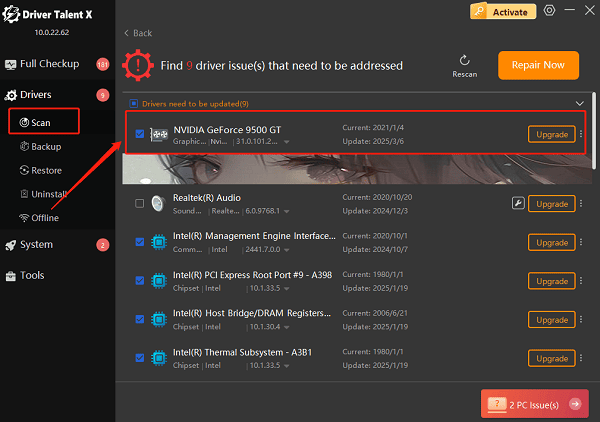Uncheck Intel Thermal Subsystem checkbox

pyautogui.click(x=140, y=358)
